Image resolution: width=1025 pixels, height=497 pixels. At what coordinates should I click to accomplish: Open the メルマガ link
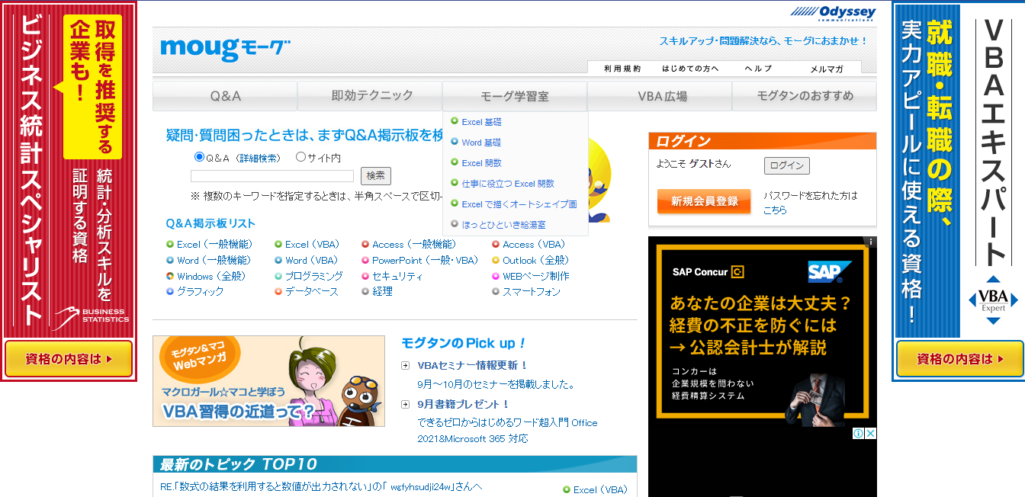tap(826, 69)
